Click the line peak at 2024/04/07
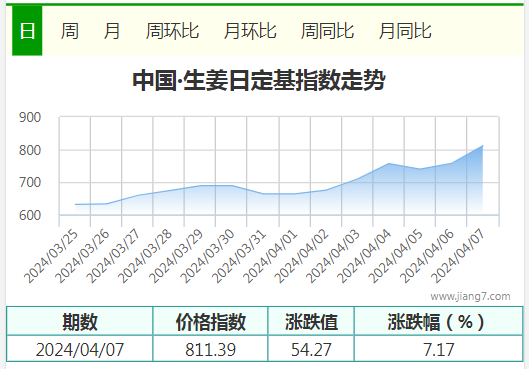Image resolution: width=529 pixels, height=369 pixels. (482, 146)
